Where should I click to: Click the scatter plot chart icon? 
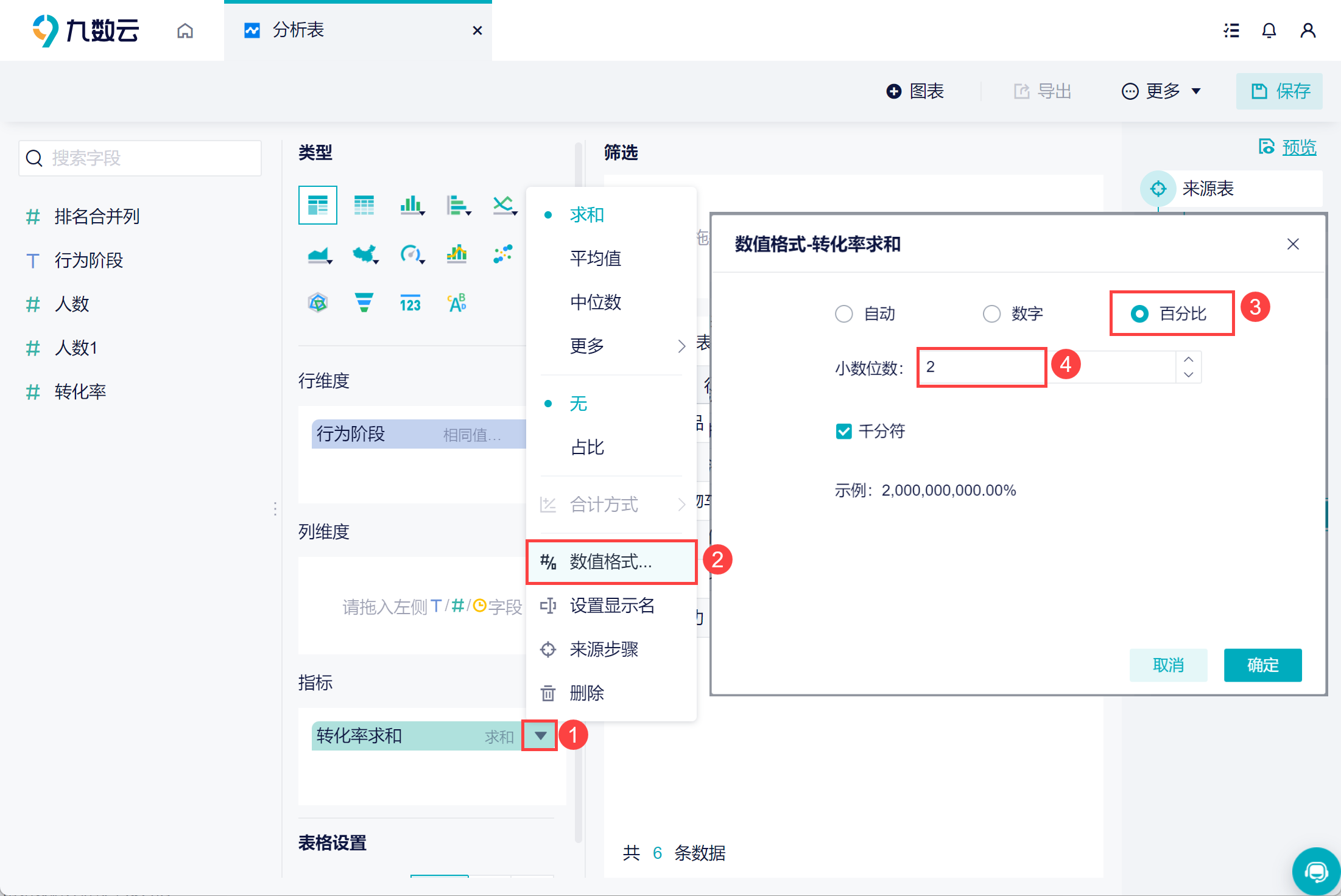point(503,254)
